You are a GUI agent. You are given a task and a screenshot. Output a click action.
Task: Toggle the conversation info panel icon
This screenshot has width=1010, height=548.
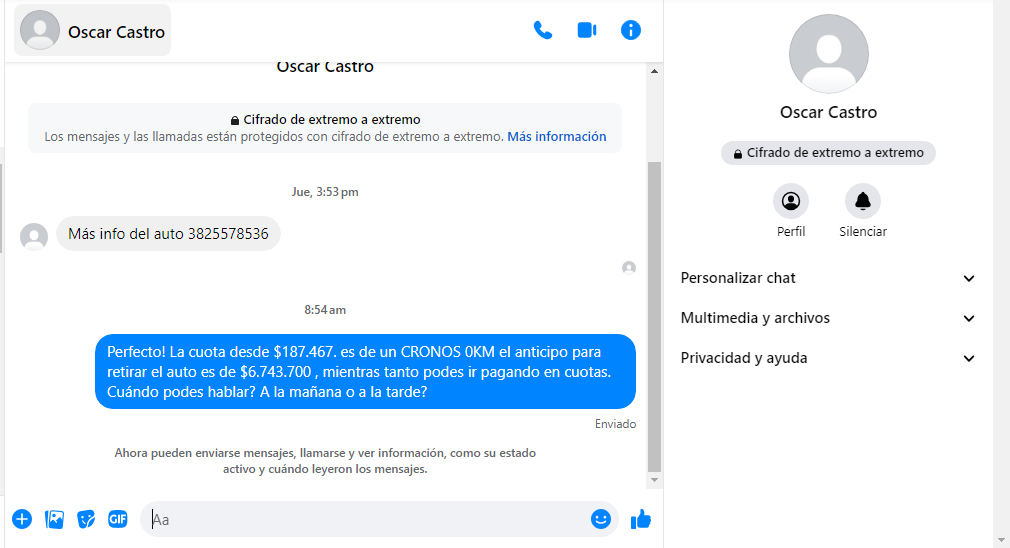[631, 30]
